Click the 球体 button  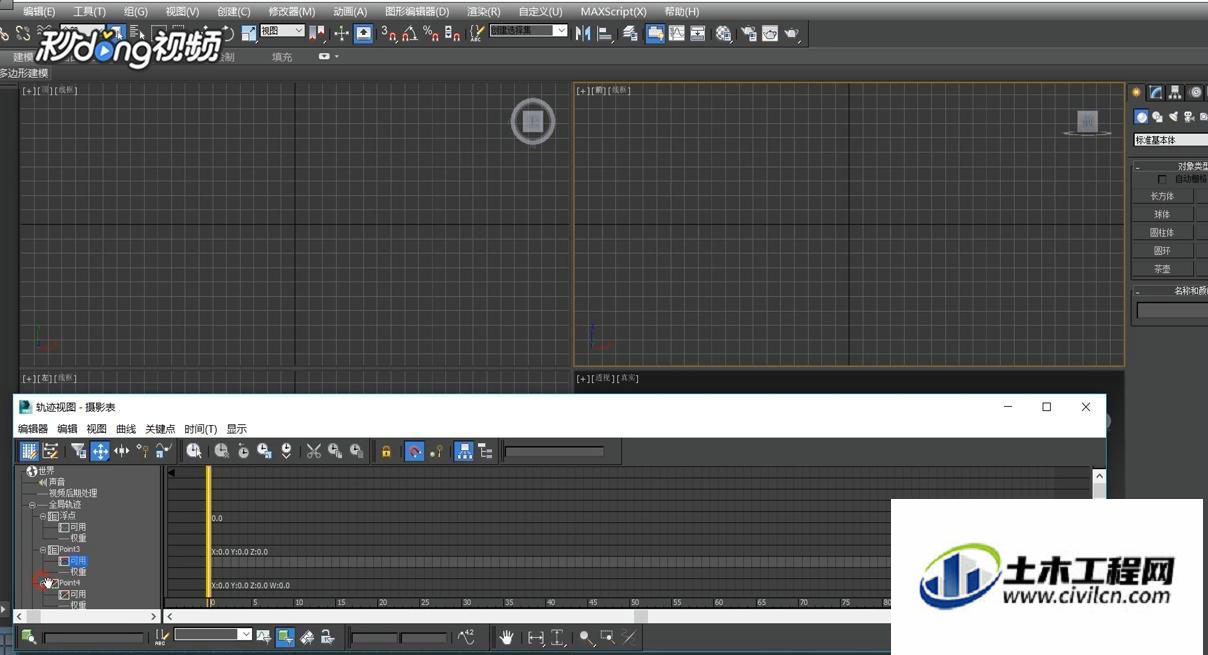pos(1163,214)
